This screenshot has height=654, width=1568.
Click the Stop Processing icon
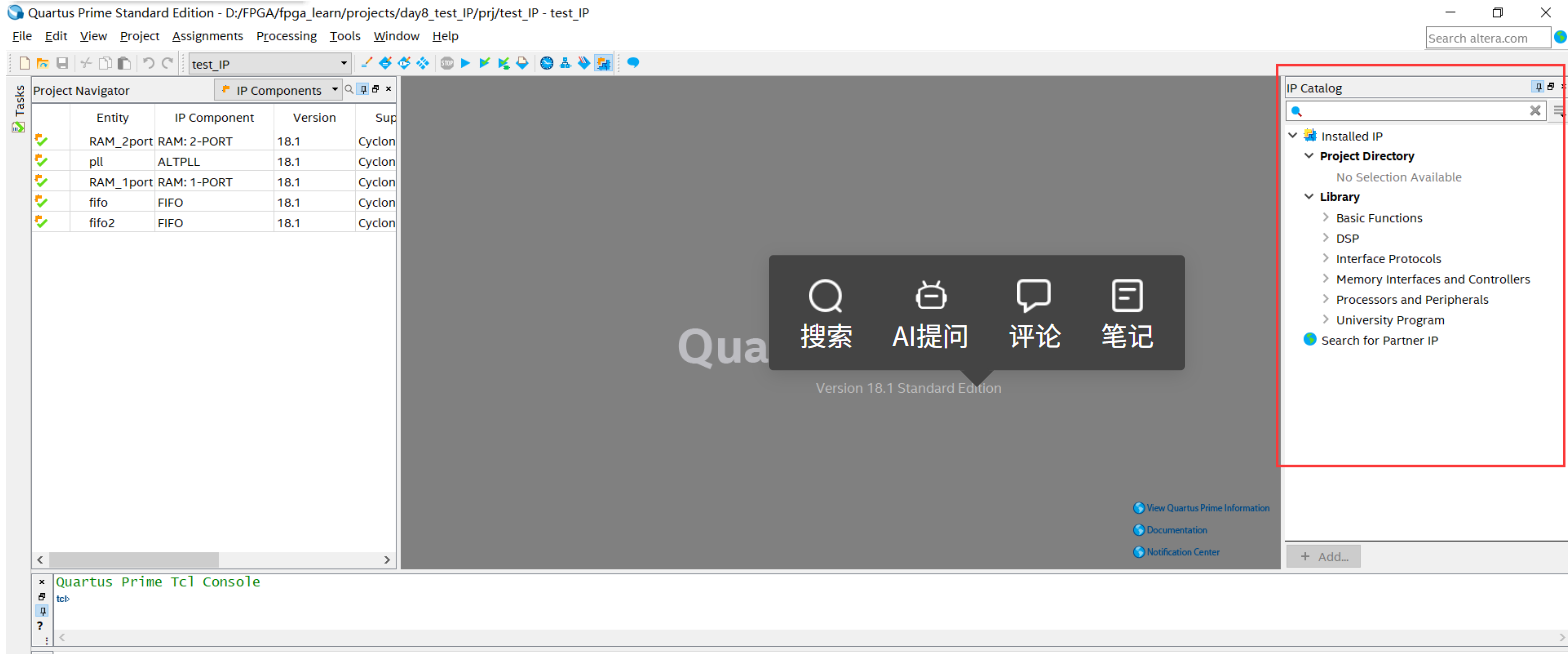(x=447, y=63)
